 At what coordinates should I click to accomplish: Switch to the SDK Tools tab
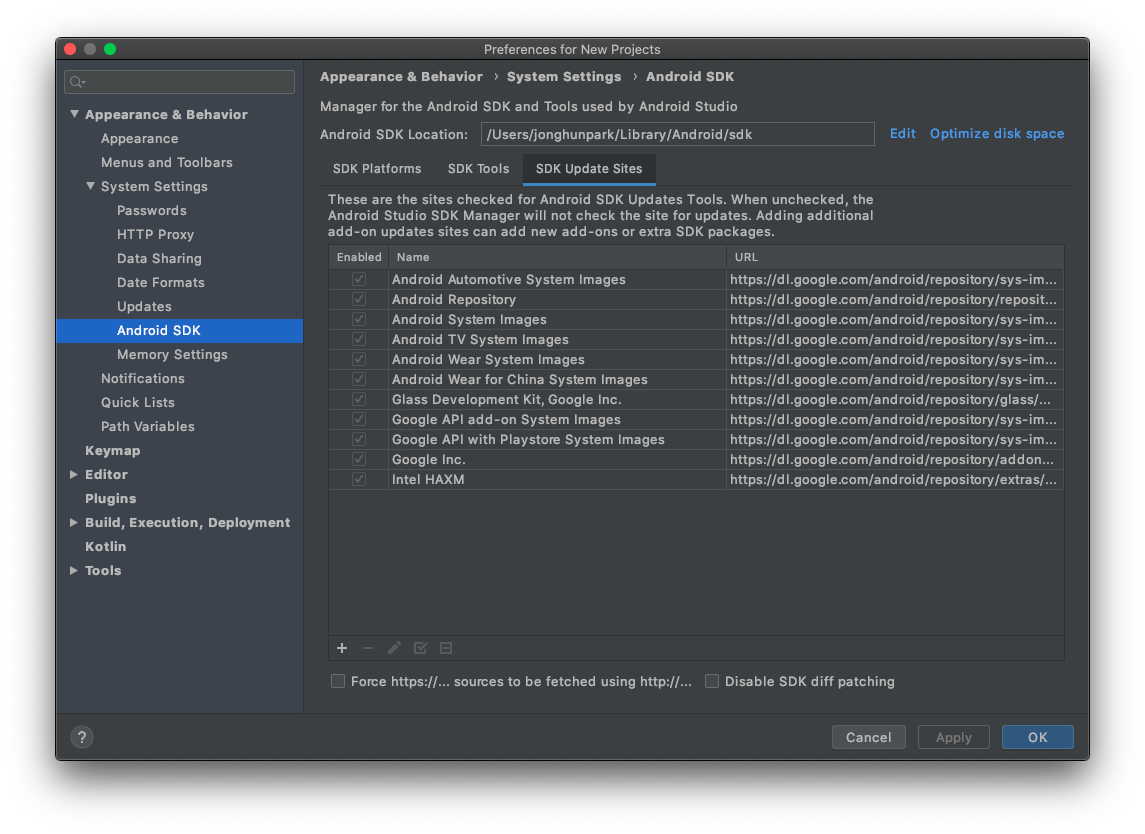pos(478,169)
